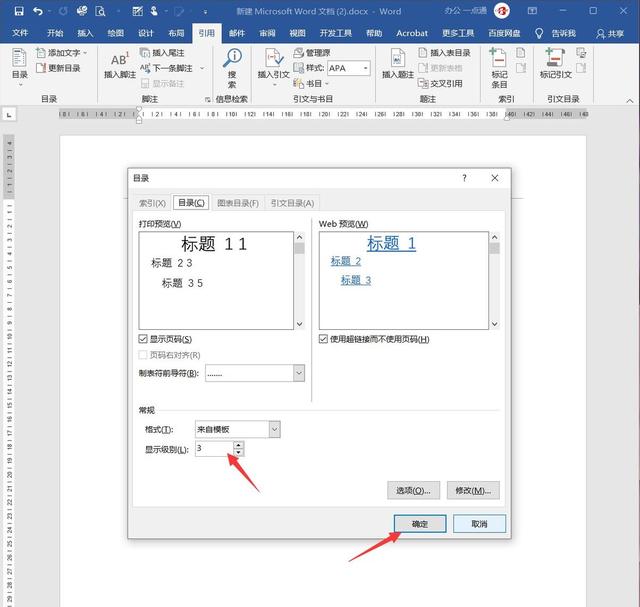Click the Share (共享) button
Viewport: 640px width, 607px height.
pyautogui.click(x=610, y=33)
